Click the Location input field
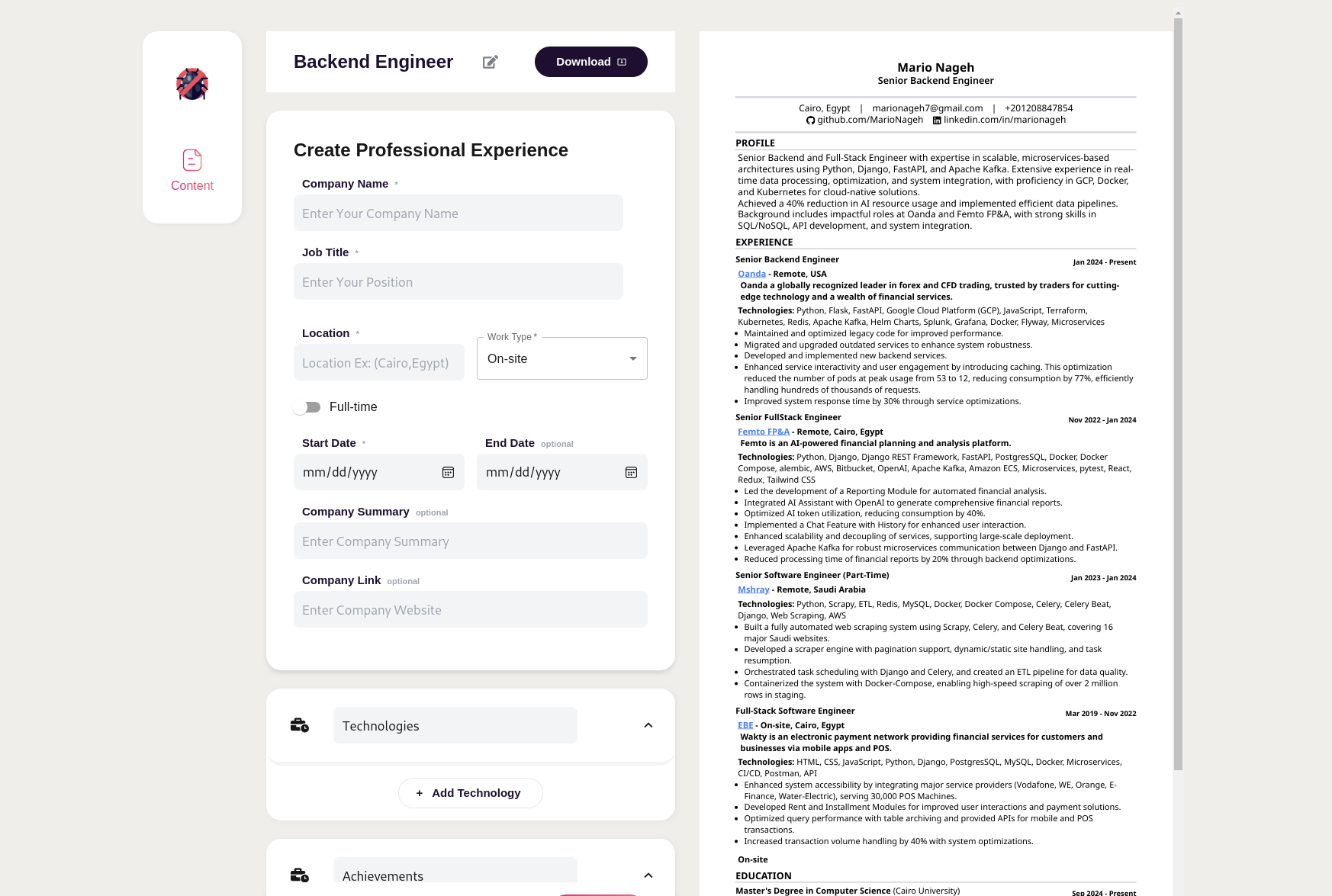Screen dimensions: 1332x896 pos(379,362)
